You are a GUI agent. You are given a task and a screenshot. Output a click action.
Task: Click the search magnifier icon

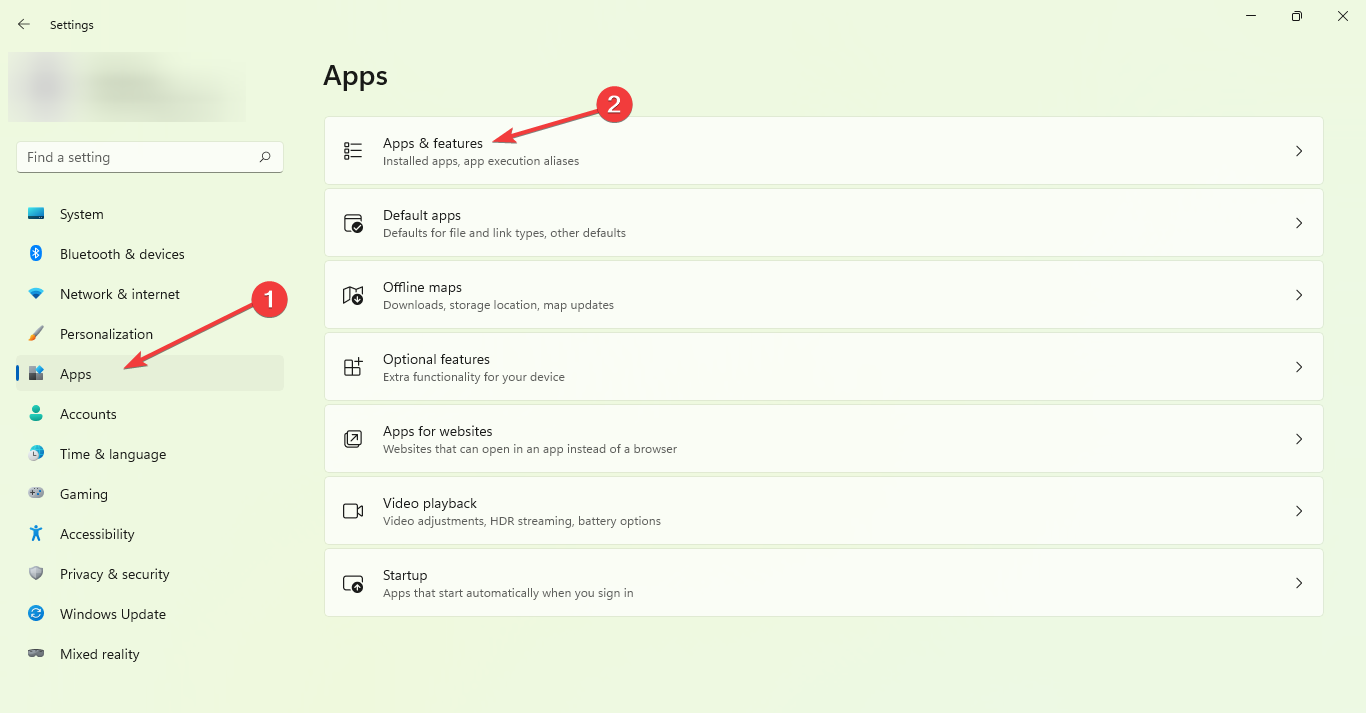coord(265,157)
